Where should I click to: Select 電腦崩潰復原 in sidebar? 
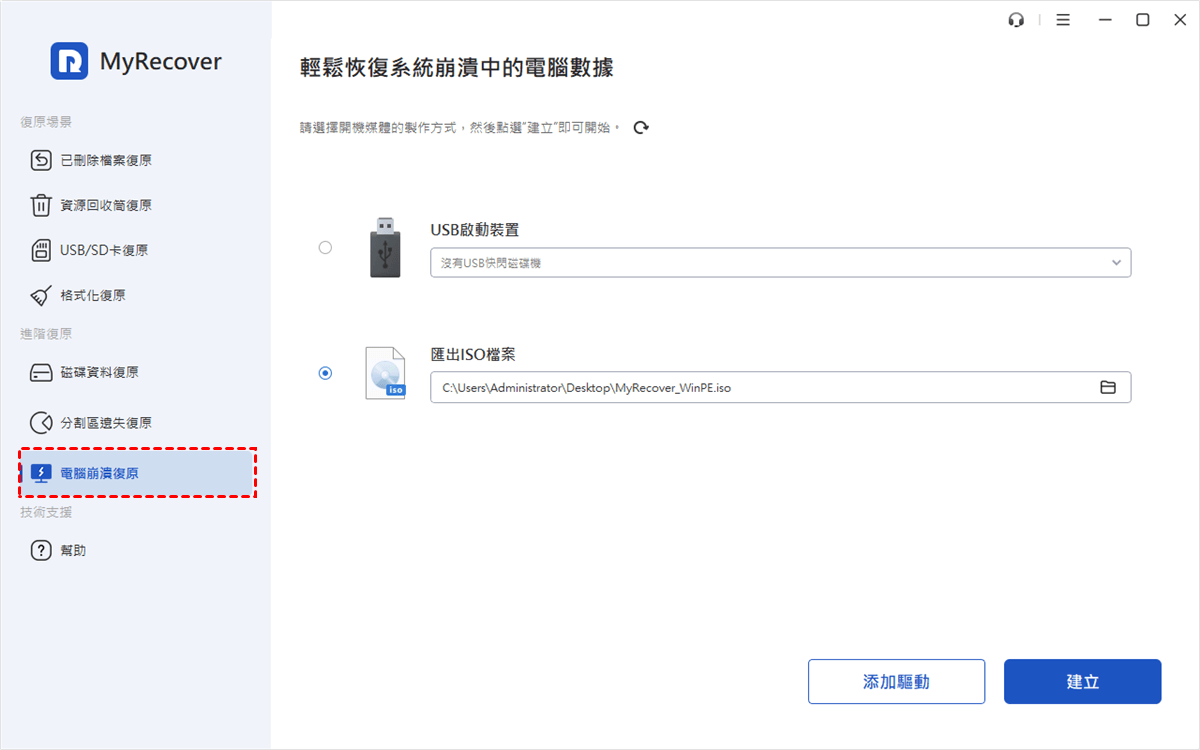click(x=138, y=473)
